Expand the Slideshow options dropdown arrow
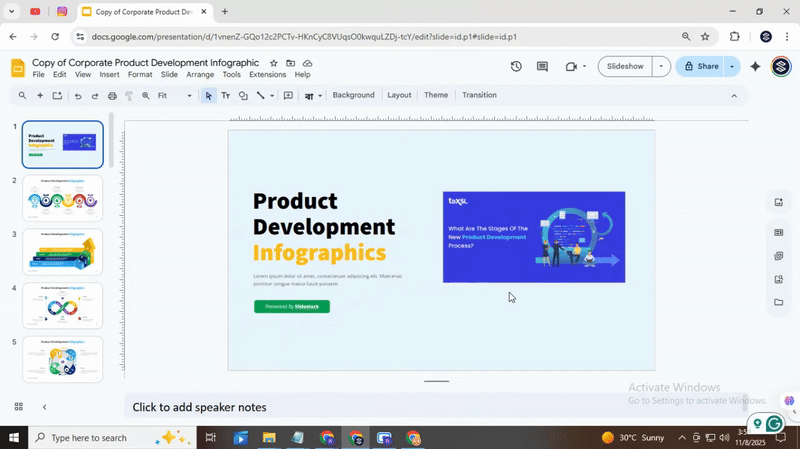Viewport: 800px width, 449px height. click(x=660, y=67)
